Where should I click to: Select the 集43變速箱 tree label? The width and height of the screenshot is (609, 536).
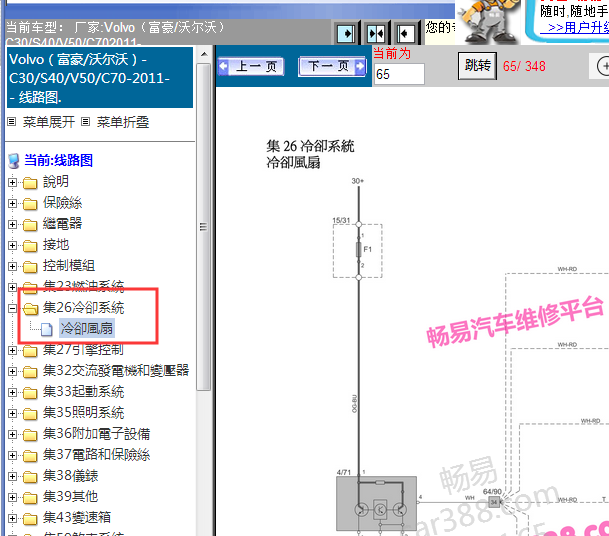point(77,517)
